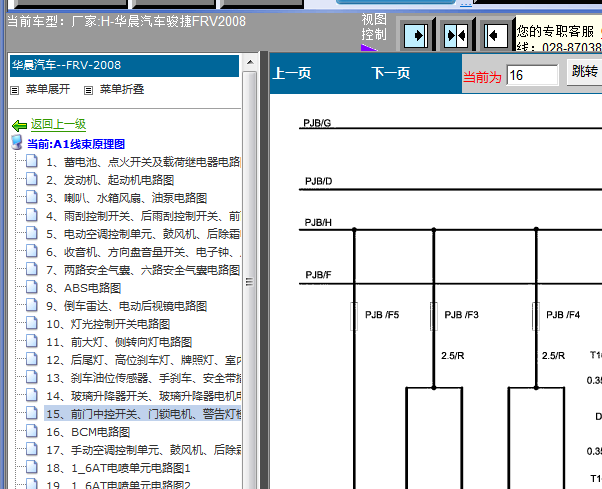Image resolution: width=602 pixels, height=489 pixels.
Task: Click the green back arrow icon
Action: pos(19,126)
